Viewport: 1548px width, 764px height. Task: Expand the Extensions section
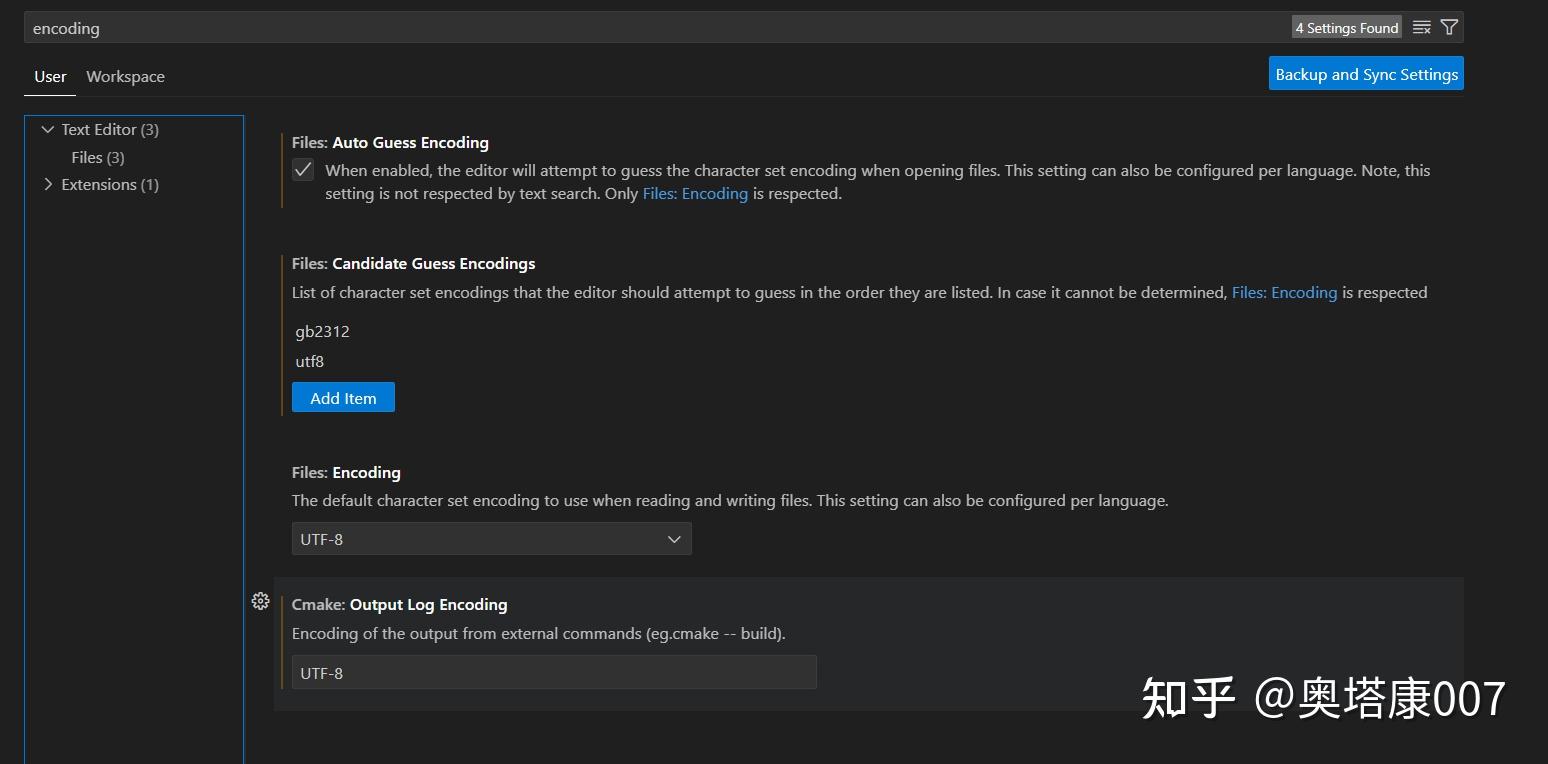click(x=47, y=184)
